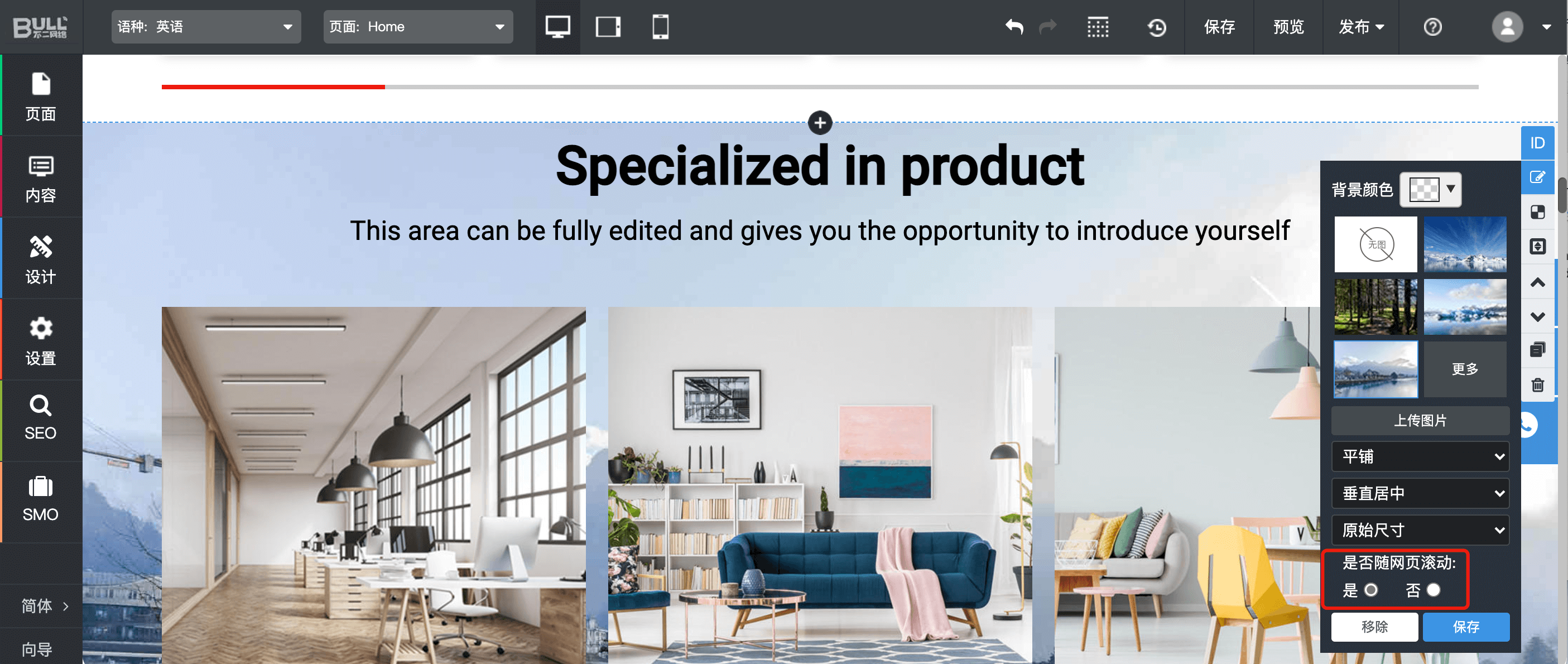The image size is (1568, 664).
Task: Switch to tablet preview icon
Action: [608, 27]
